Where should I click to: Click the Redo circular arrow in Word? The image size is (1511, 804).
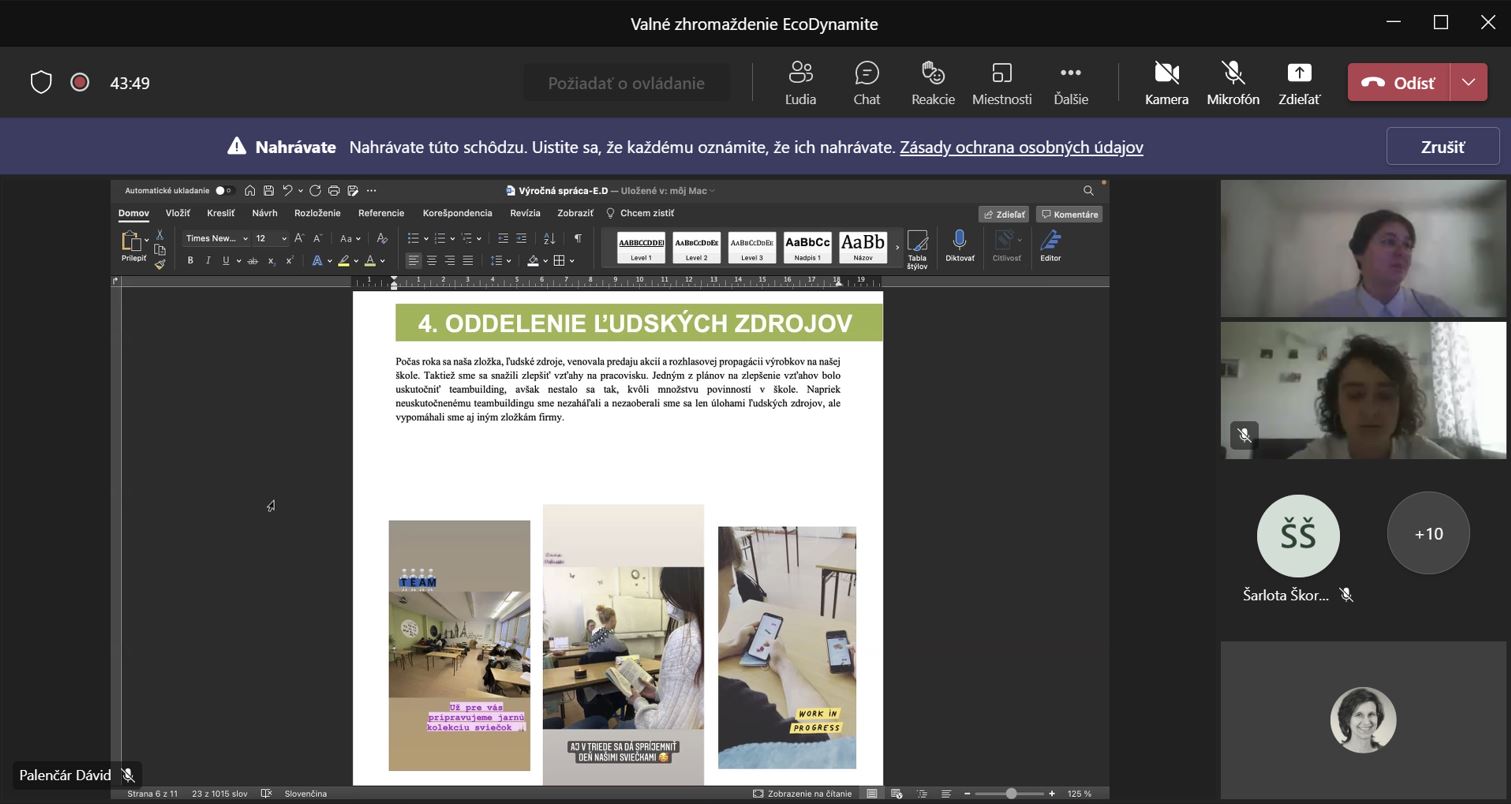315,190
